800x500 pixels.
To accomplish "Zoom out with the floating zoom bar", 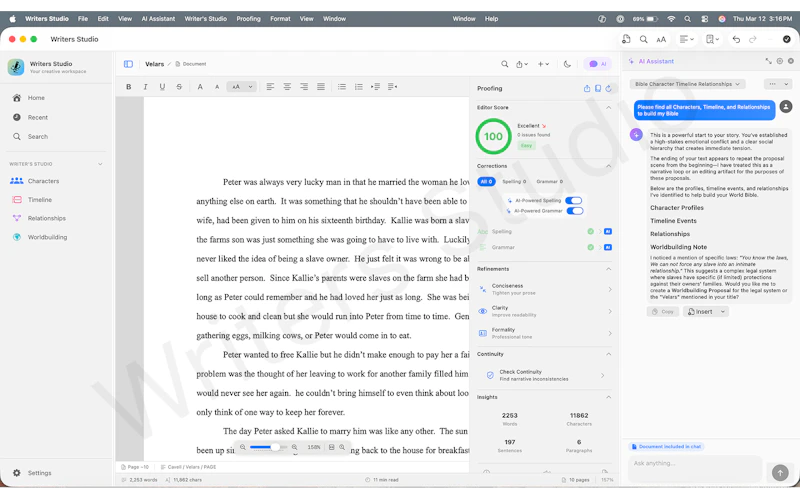I will (x=243, y=447).
